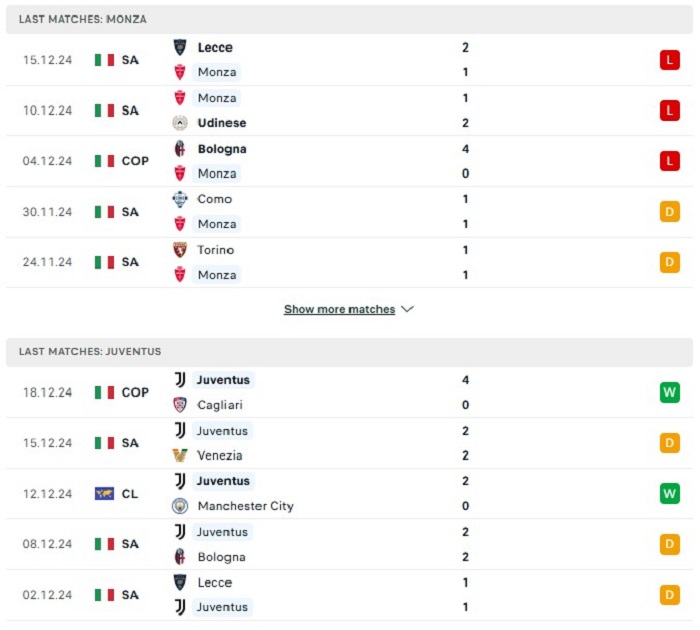Open the Manchester City team name
This screenshot has width=700, height=630.
pos(246,506)
